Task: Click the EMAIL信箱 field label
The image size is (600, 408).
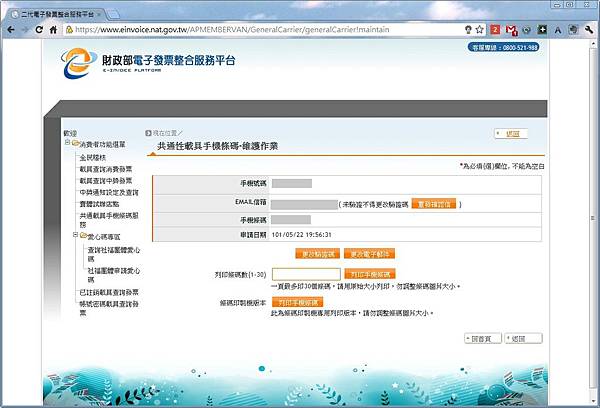Action: [x=251, y=202]
